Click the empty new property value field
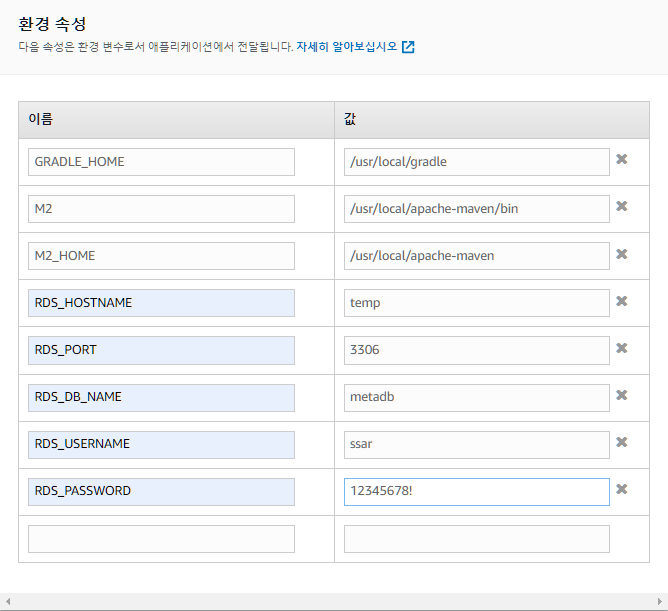Viewport: 668px width, 611px height. [x=477, y=539]
